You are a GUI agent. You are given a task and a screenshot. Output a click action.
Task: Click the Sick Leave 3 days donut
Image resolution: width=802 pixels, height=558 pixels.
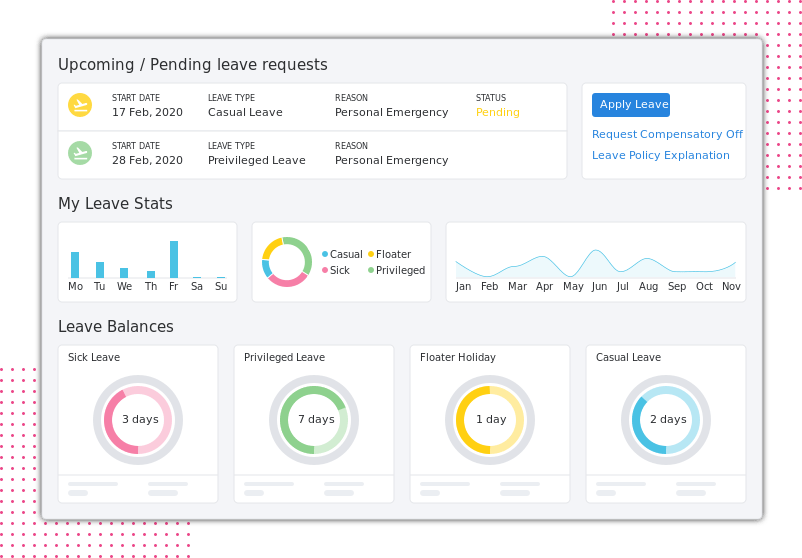pos(138,420)
